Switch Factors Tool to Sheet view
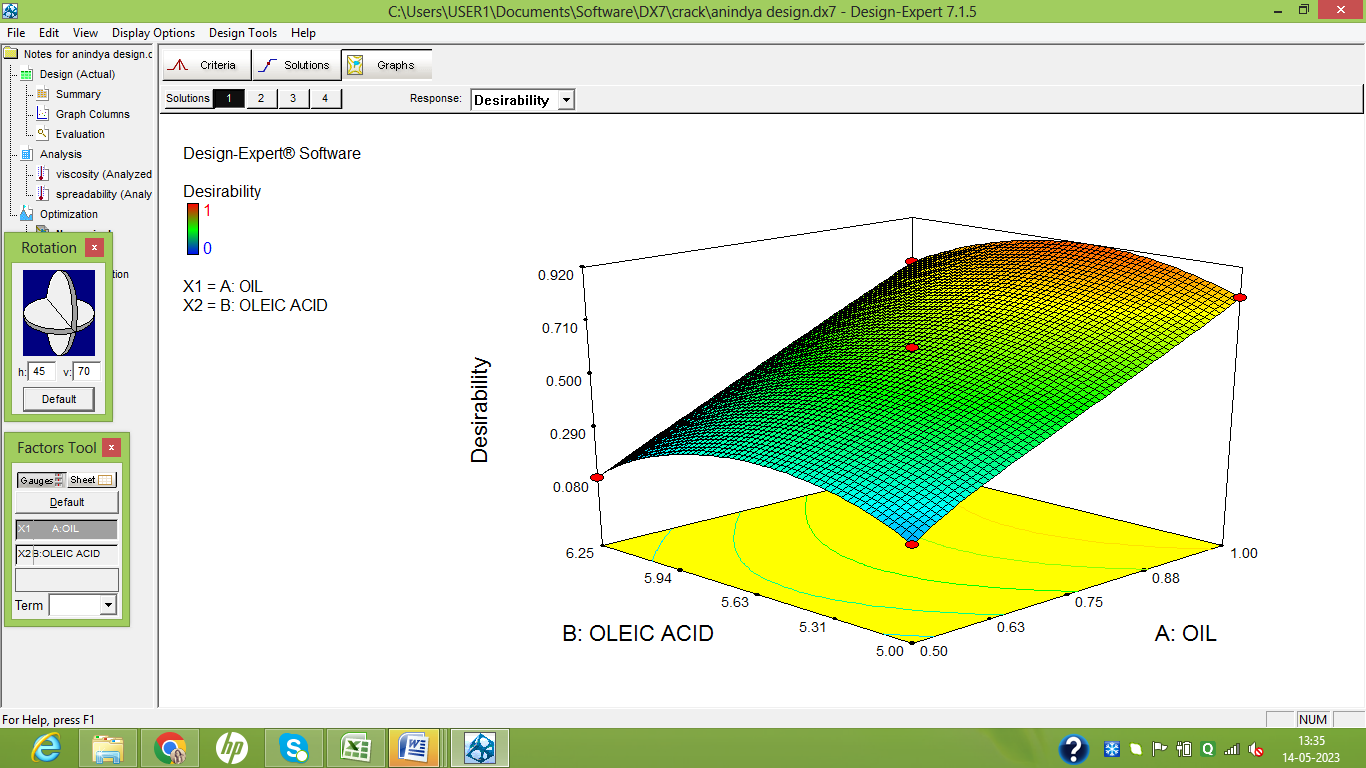This screenshot has height=768, width=1366. pos(92,480)
